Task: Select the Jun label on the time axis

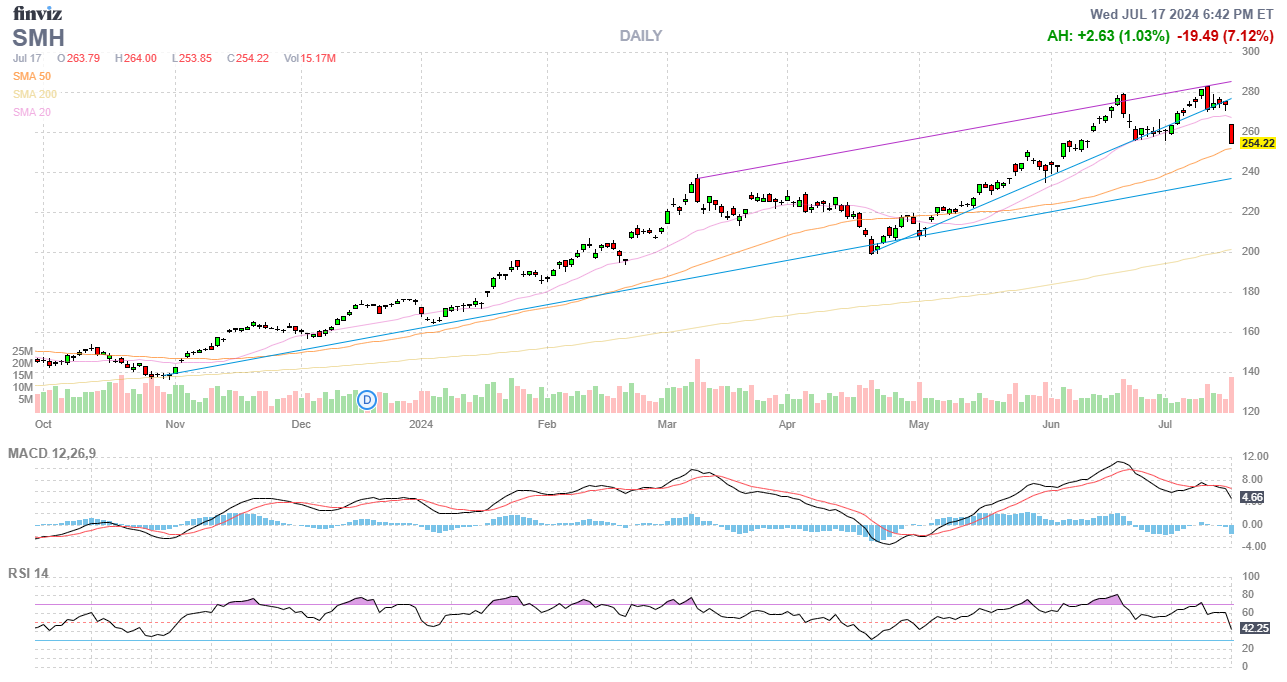Action: click(x=1051, y=425)
